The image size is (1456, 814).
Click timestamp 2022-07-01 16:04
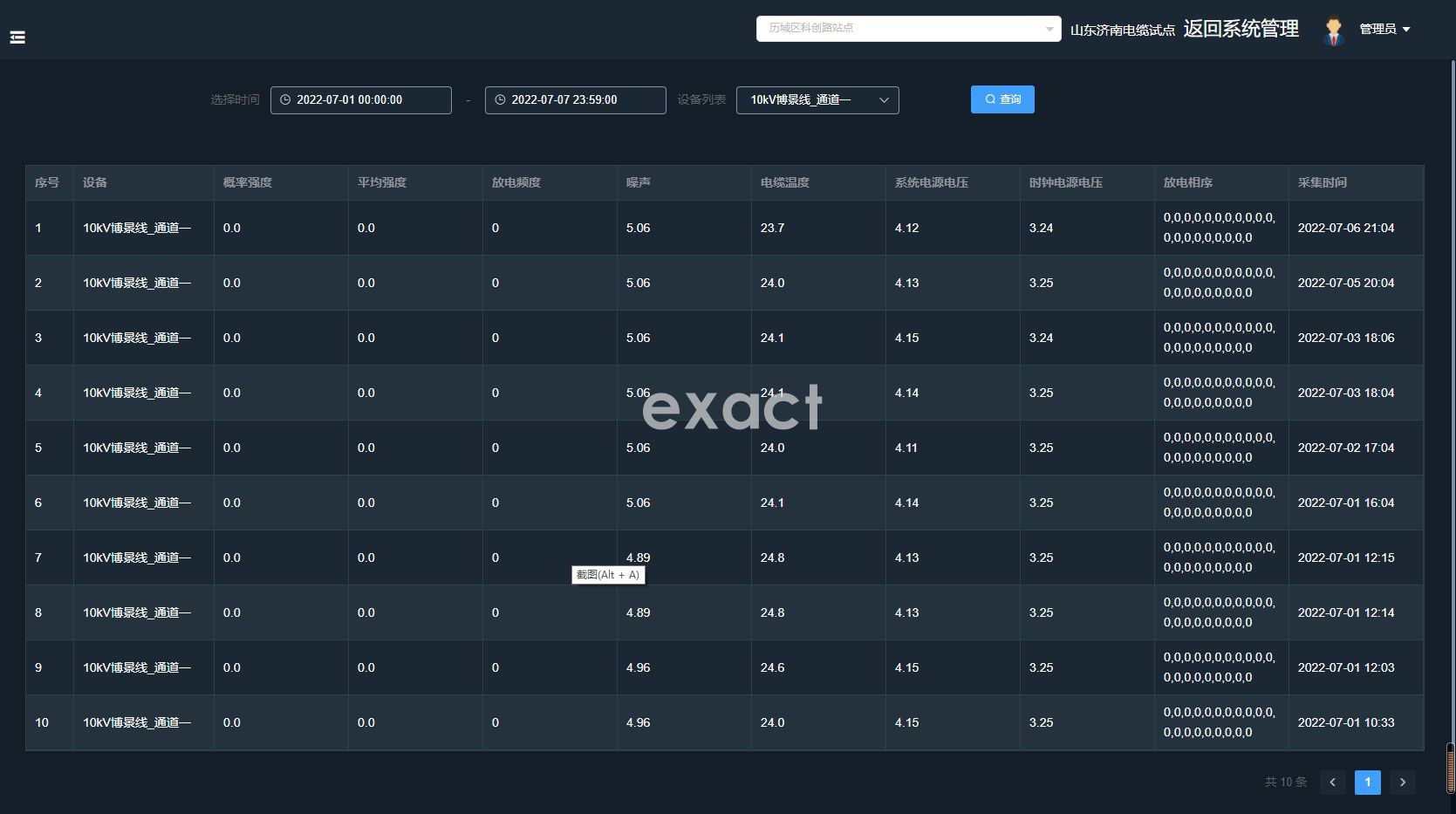tap(1346, 503)
